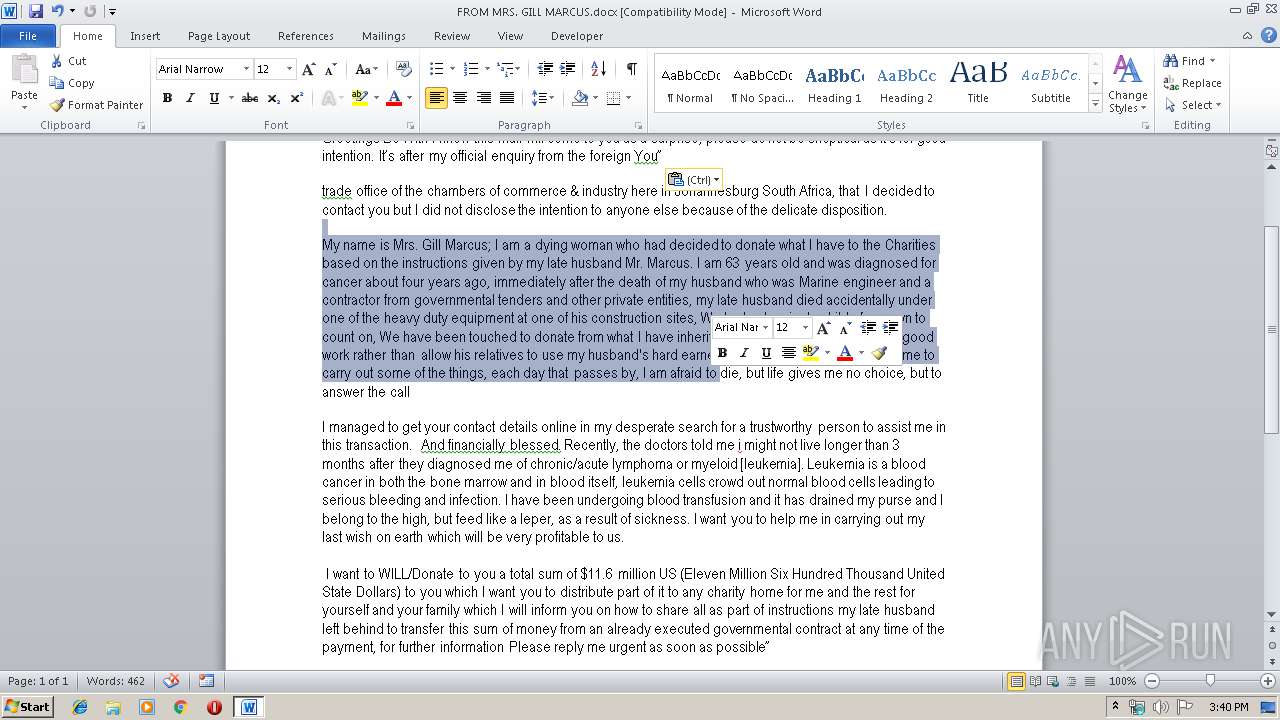Click the zoom in plus button
Image resolution: width=1280 pixels, height=720 pixels.
click(x=1268, y=681)
